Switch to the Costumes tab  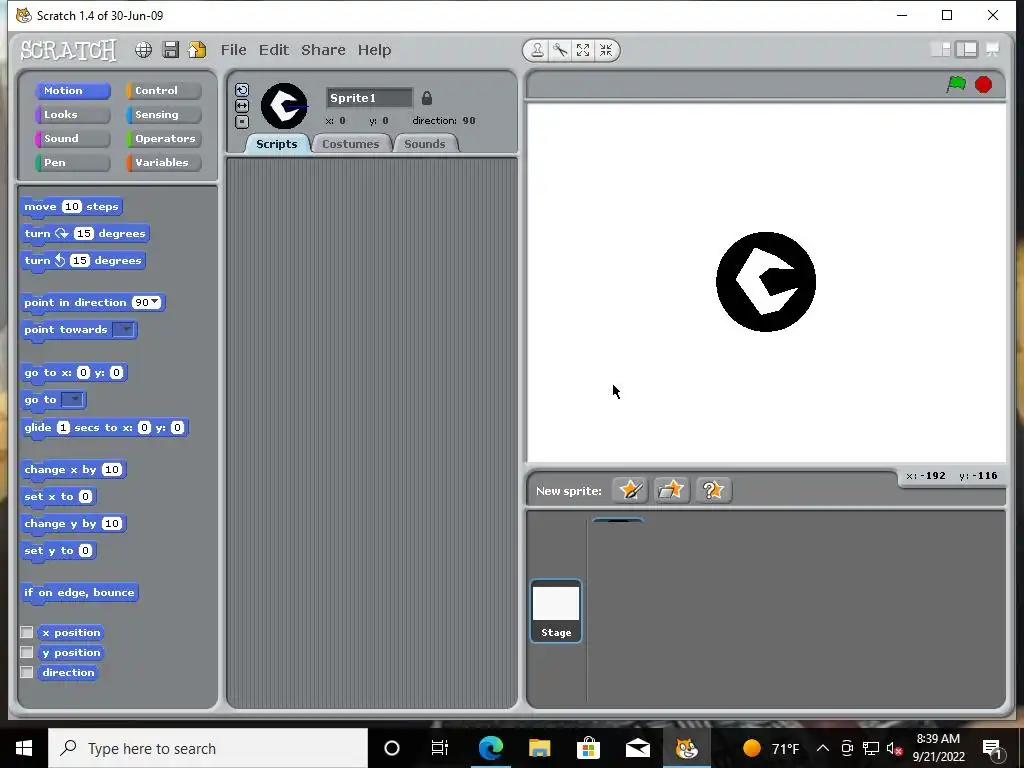pos(351,144)
